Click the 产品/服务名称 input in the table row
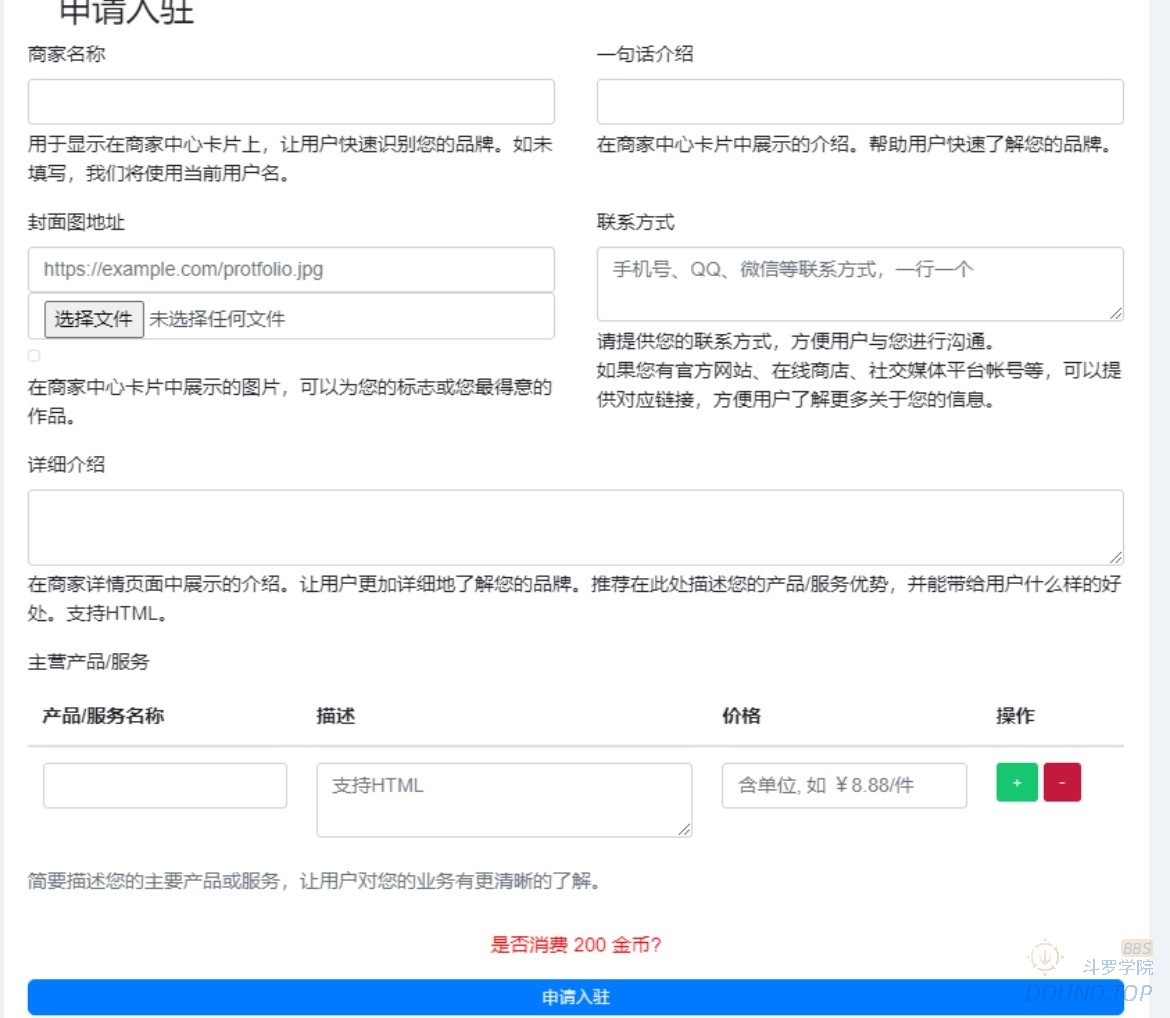 coord(165,786)
